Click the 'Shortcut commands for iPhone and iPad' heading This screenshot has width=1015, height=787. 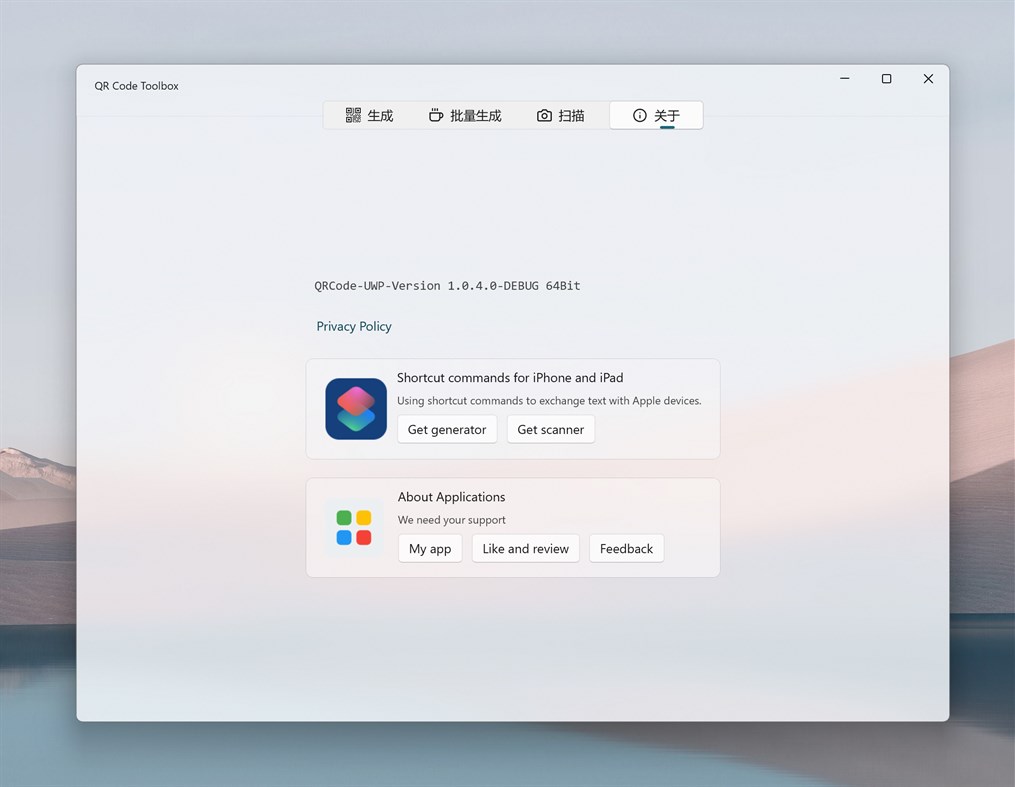pyautogui.click(x=510, y=378)
